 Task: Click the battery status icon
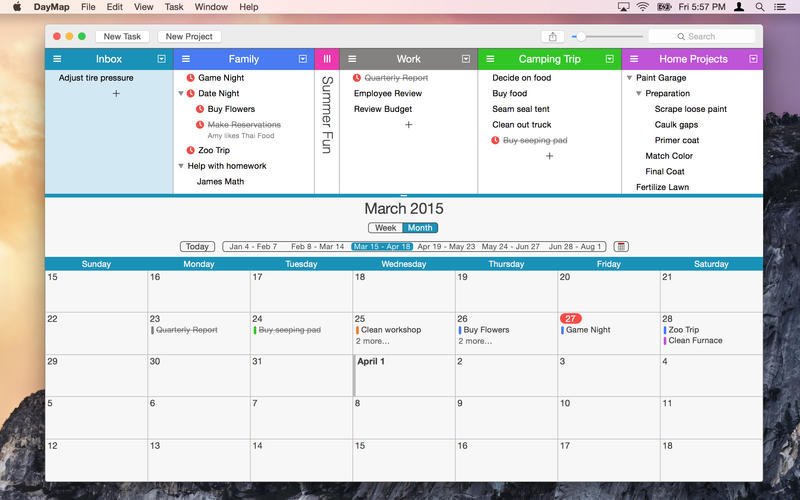pos(664,7)
